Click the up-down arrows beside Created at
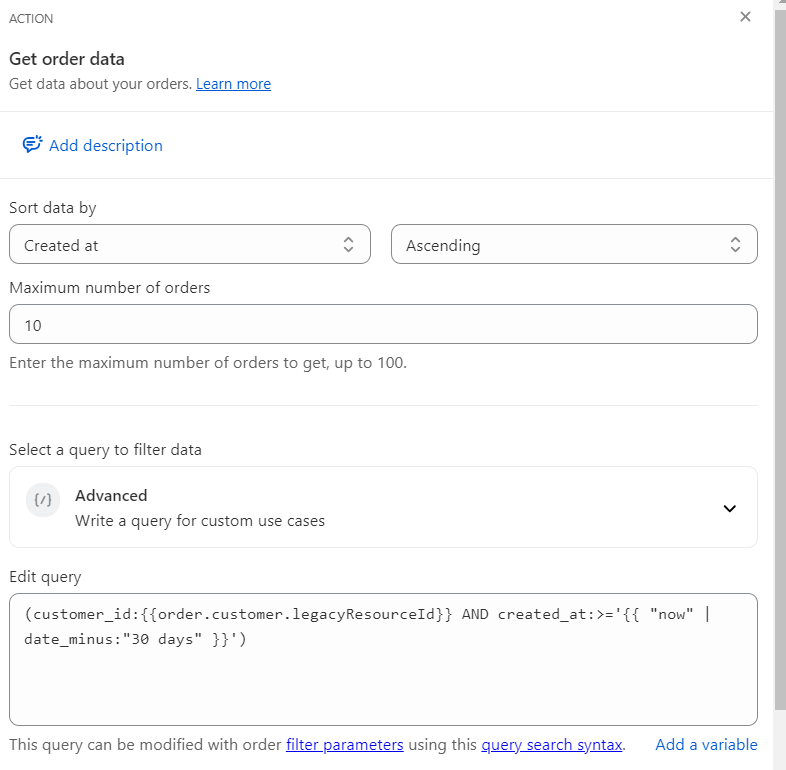The image size is (786, 770). 348,245
